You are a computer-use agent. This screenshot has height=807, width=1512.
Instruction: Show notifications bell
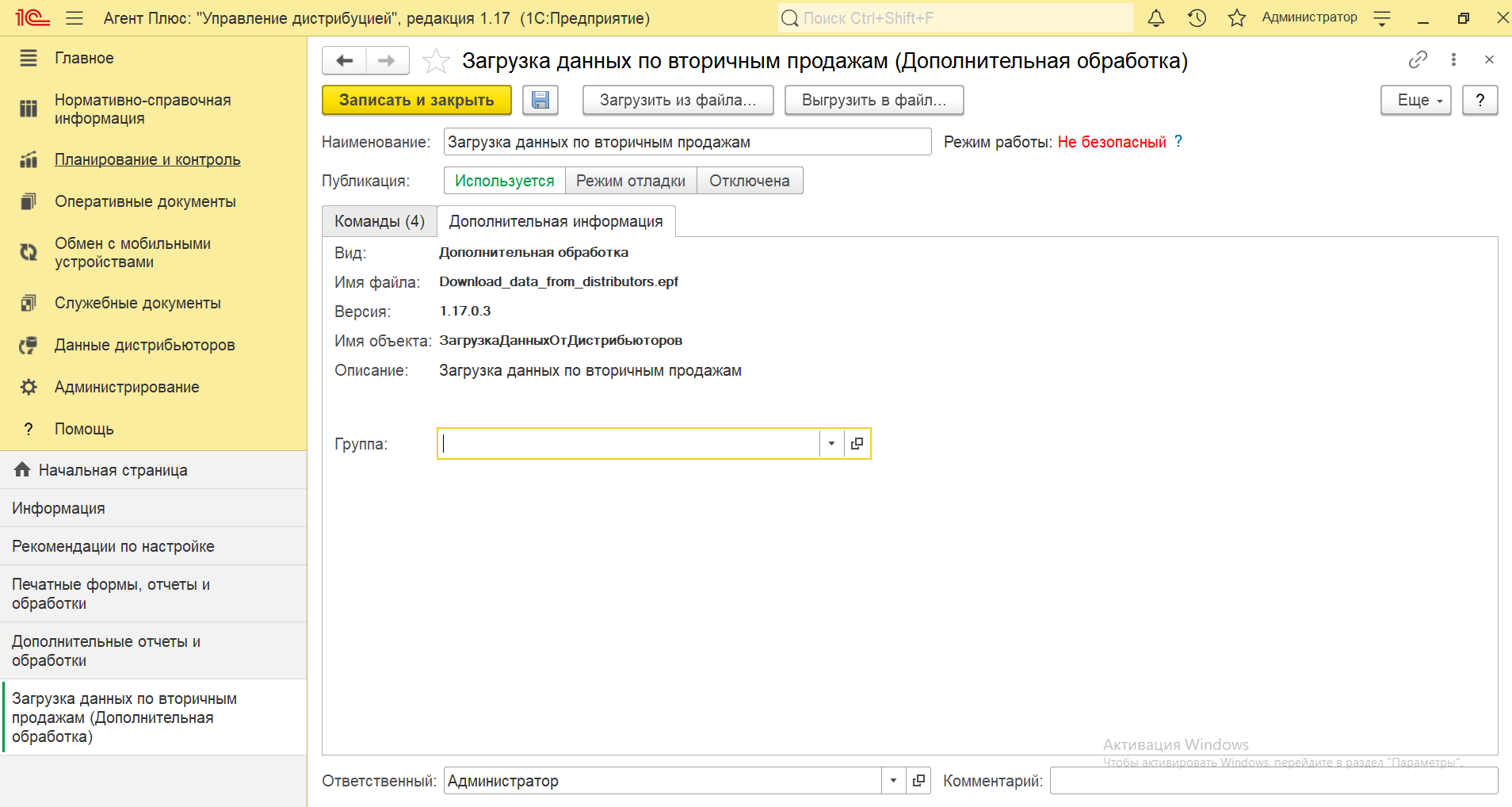1156,17
